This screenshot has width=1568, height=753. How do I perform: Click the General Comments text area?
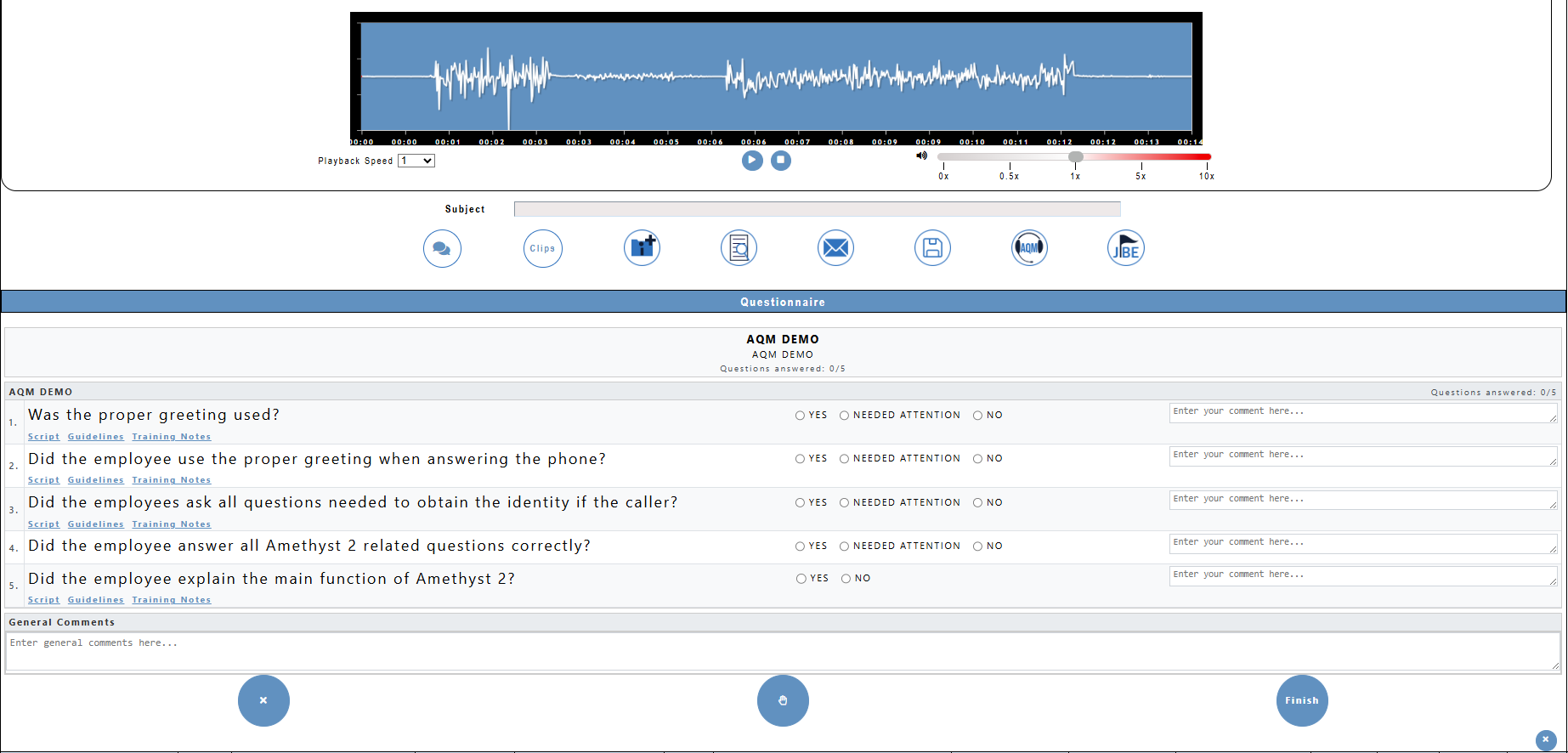pyautogui.click(x=782, y=652)
